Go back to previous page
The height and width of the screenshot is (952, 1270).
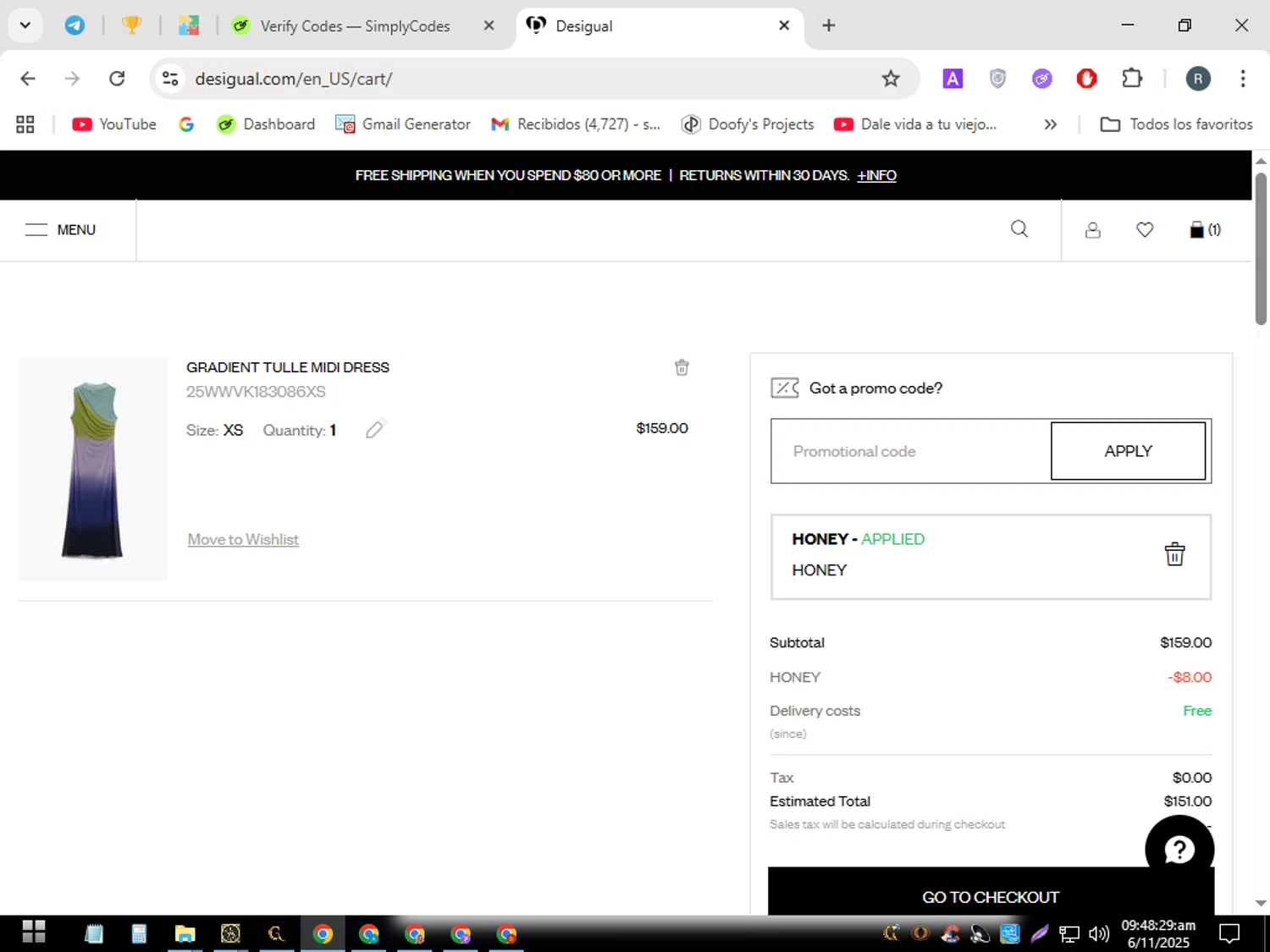tap(28, 79)
